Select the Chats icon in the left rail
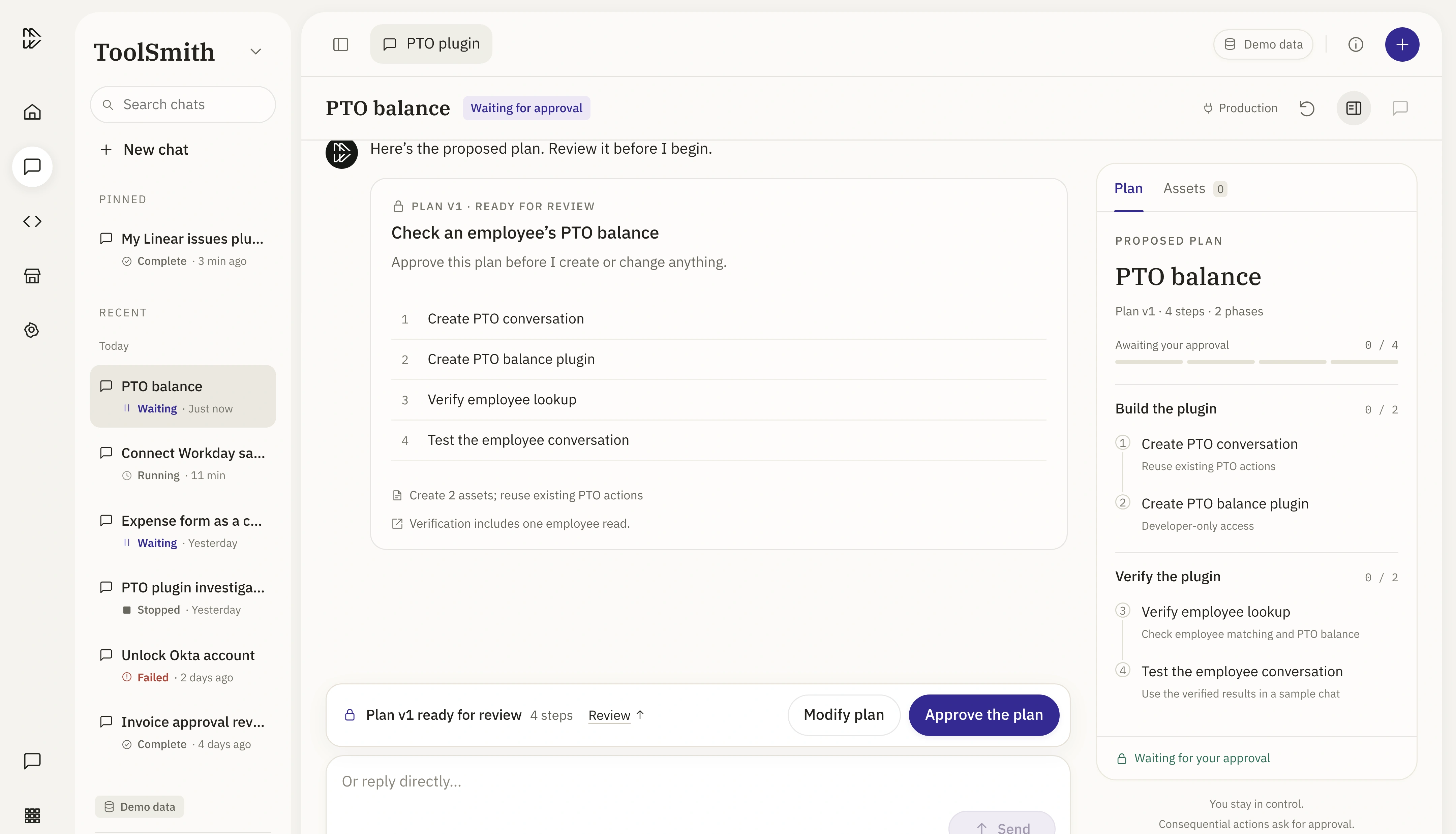This screenshot has height=834, width=1456. (x=32, y=167)
